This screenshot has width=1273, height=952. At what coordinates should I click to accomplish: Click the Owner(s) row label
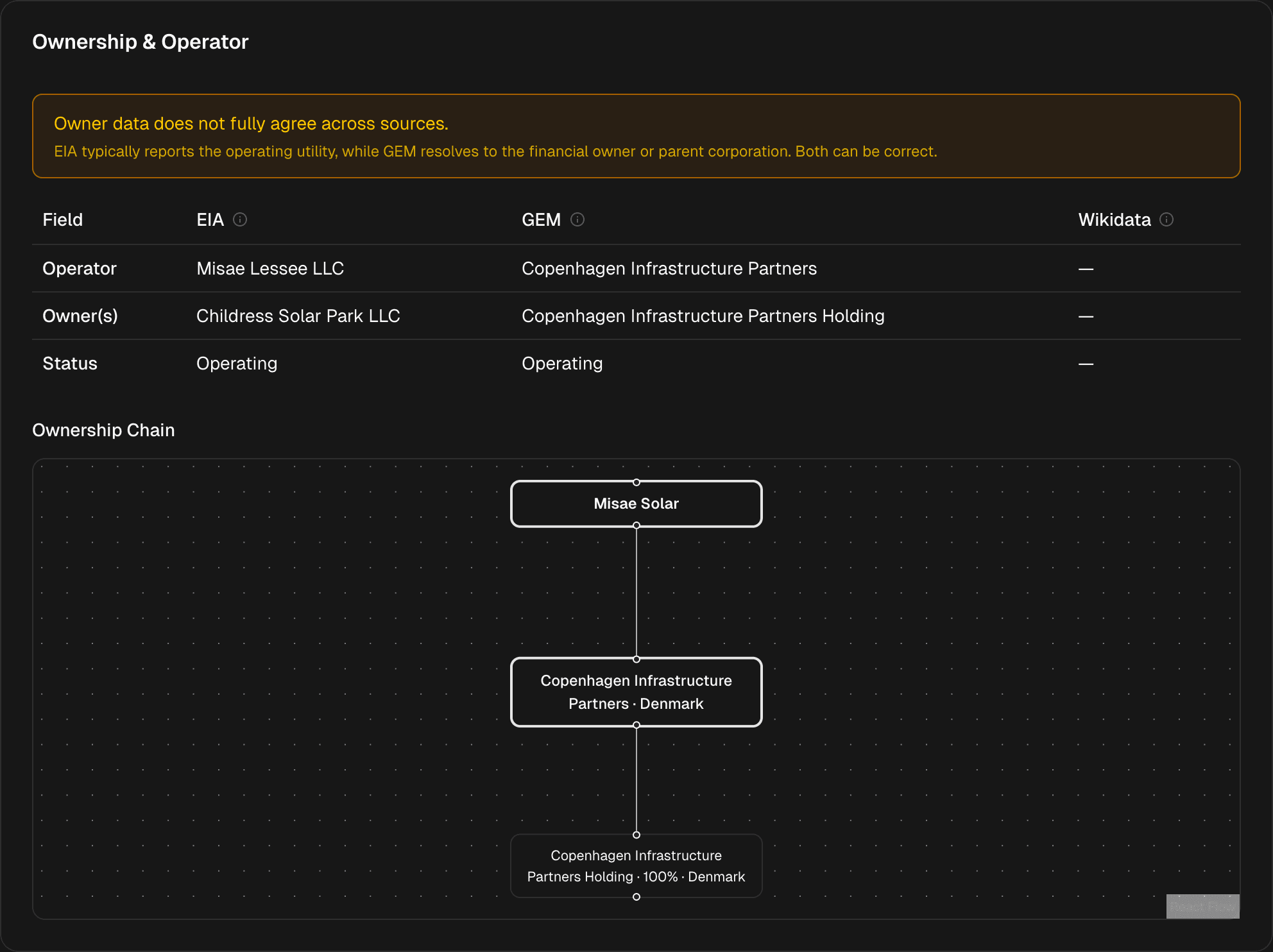[x=80, y=316]
